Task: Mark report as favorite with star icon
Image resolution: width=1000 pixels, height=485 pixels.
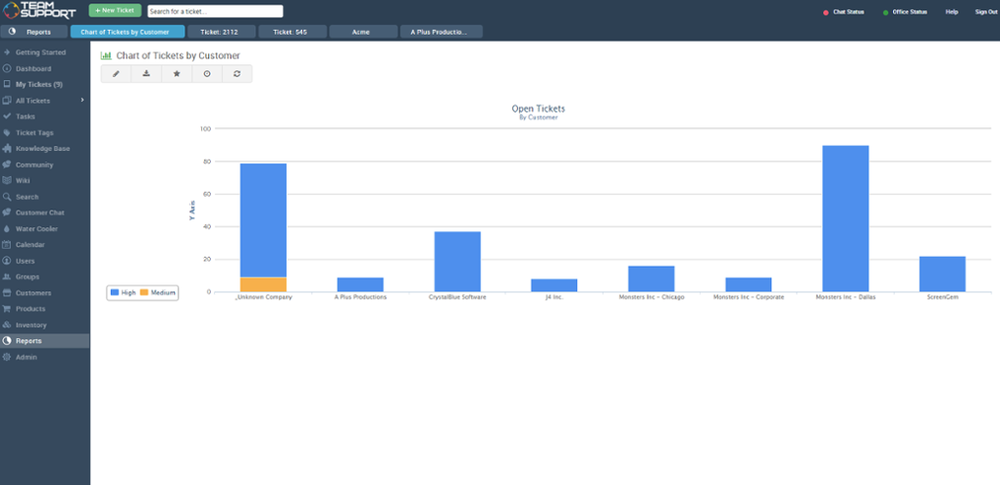Action: tap(177, 74)
